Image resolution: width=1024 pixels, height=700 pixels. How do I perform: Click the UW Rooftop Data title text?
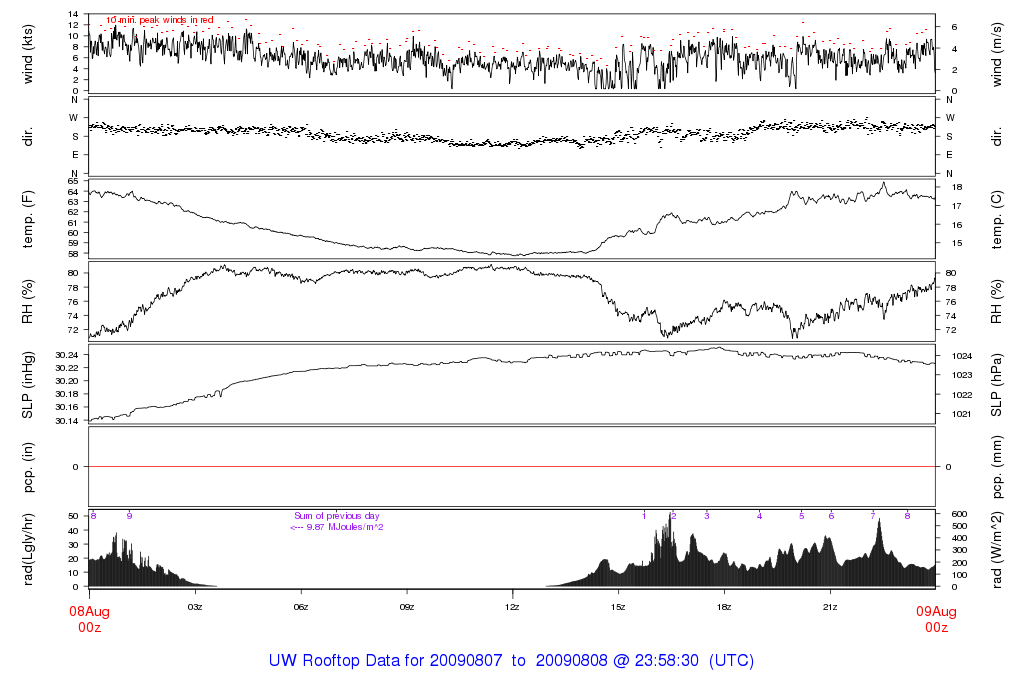coord(511,661)
